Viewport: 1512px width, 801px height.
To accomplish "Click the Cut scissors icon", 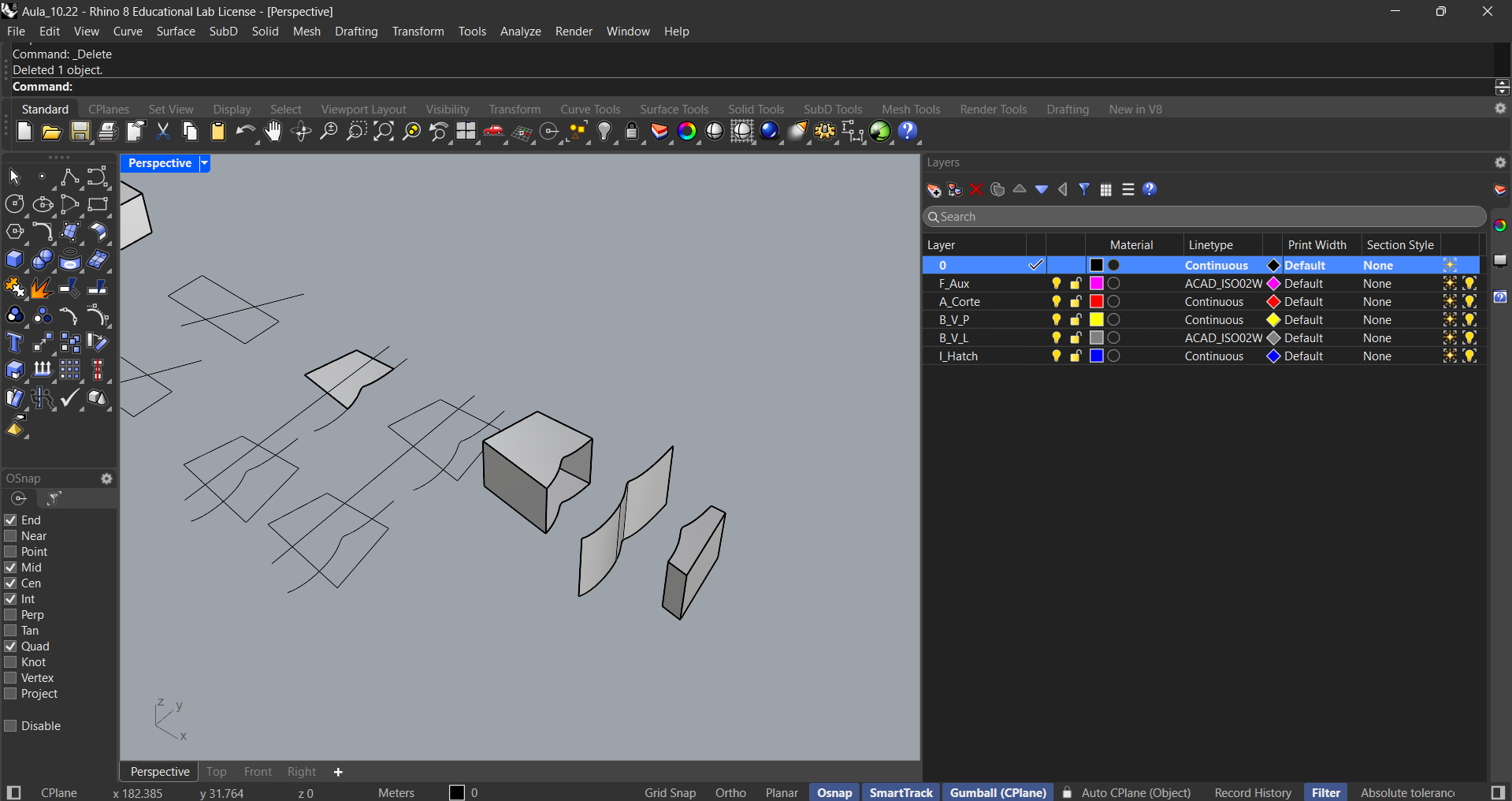I will tap(163, 132).
